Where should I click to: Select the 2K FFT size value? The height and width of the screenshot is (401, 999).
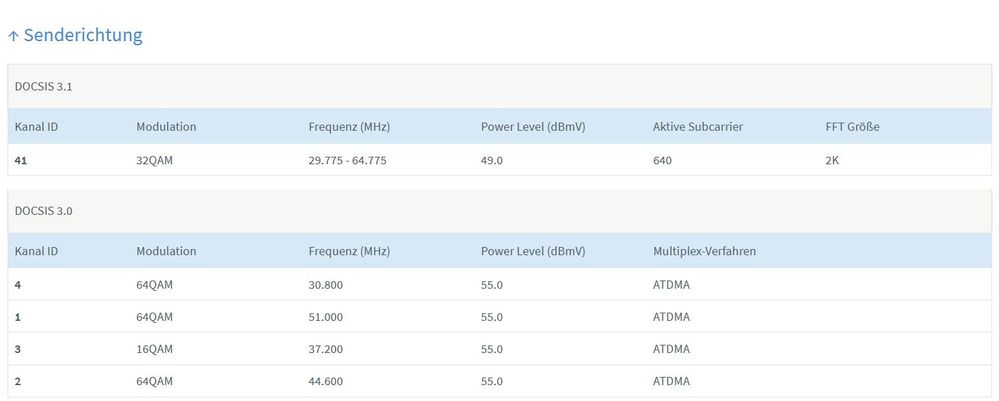832,161
